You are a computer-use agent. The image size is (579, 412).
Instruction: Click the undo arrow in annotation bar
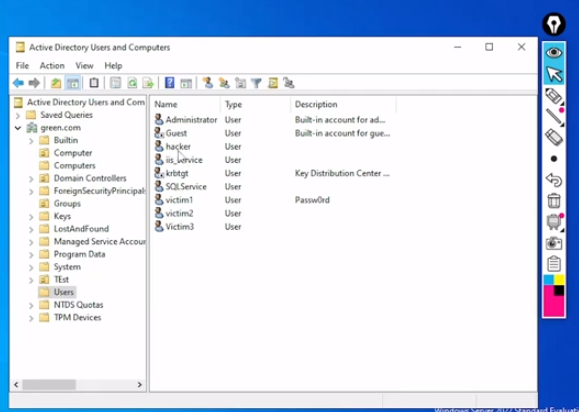(x=554, y=180)
